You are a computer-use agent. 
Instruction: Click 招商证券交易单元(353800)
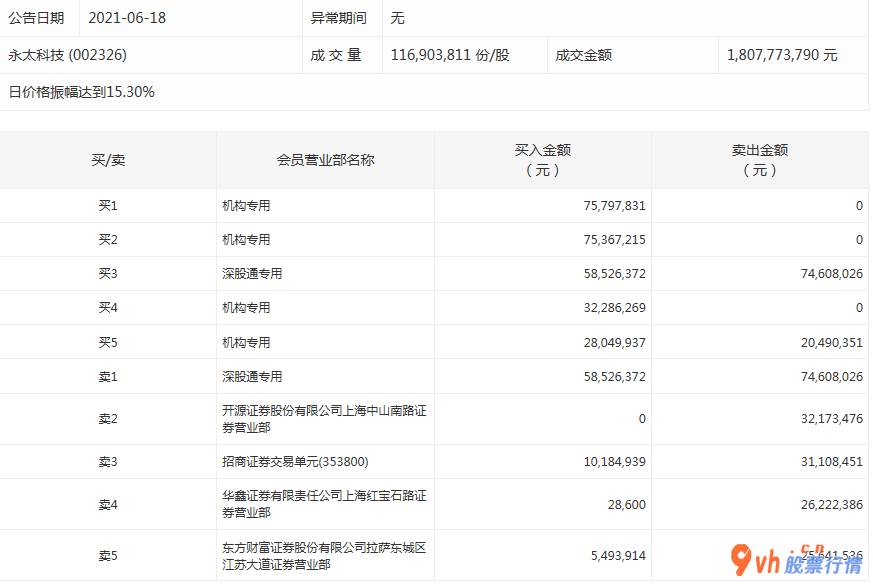295,461
